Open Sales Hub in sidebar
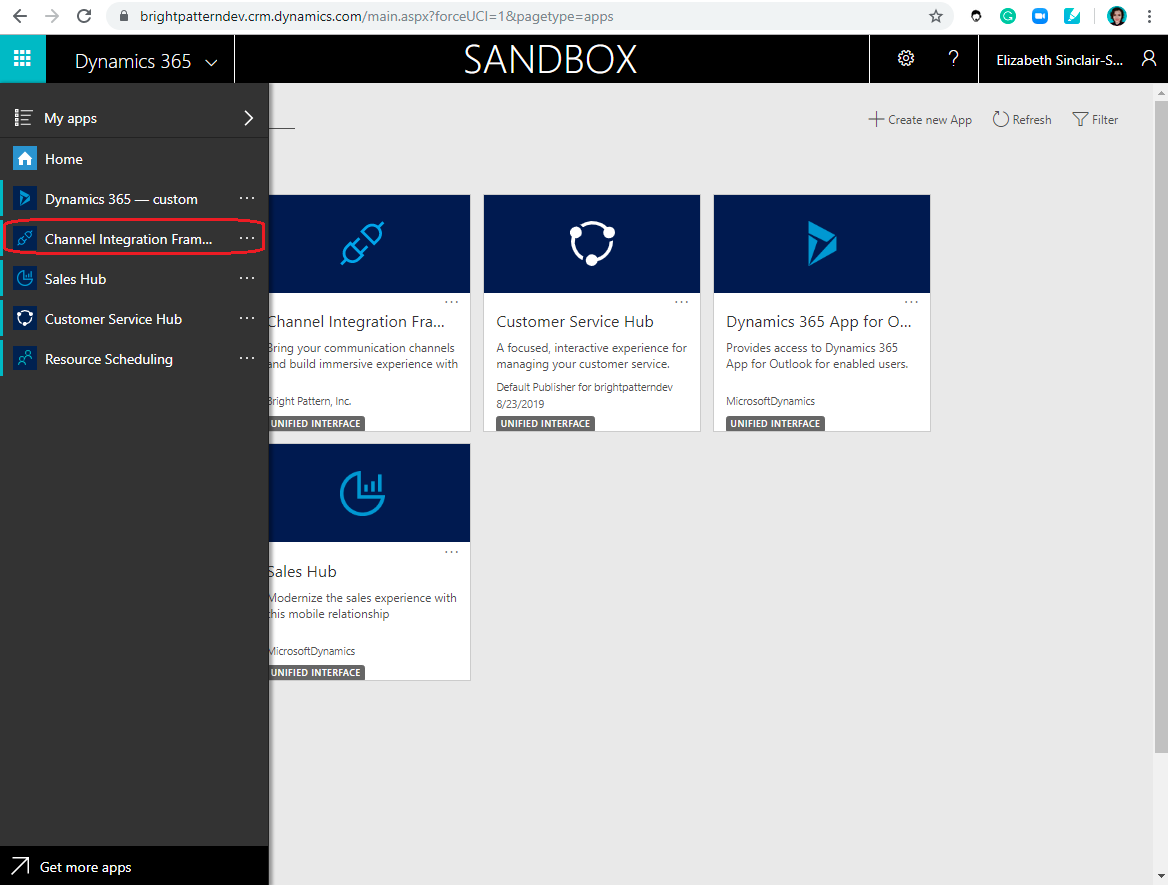 [x=75, y=279]
